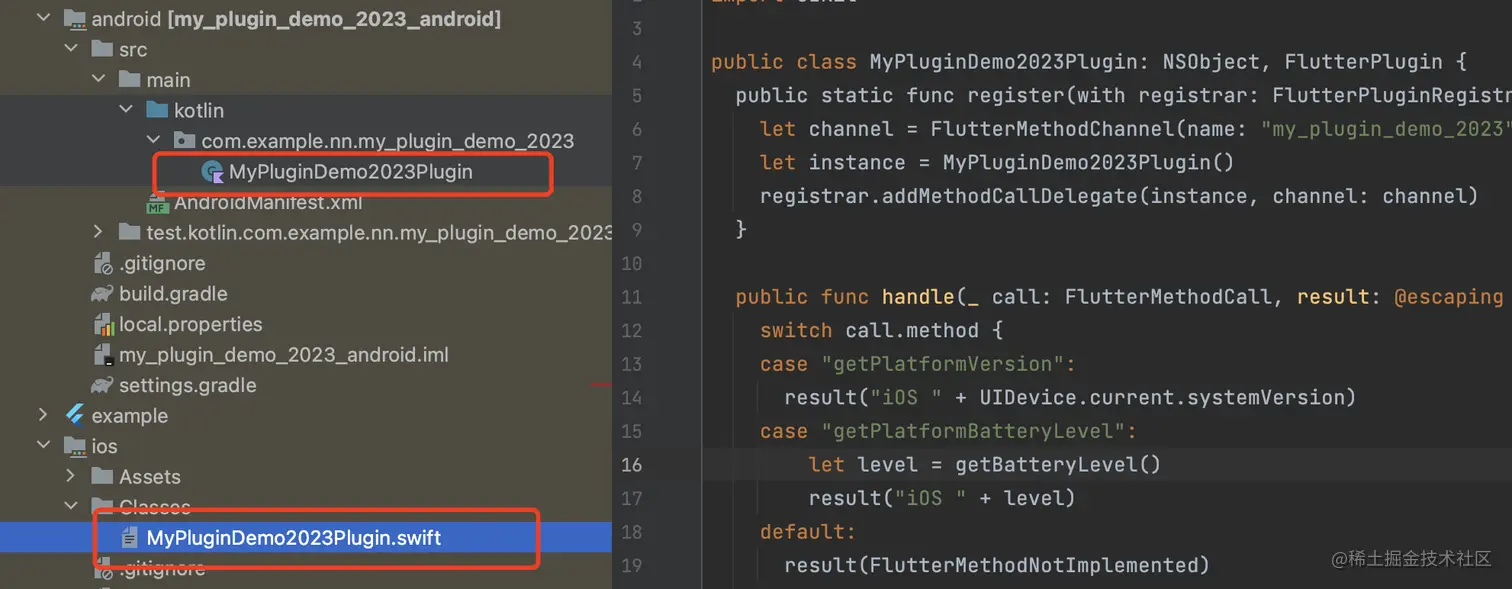Viewport: 1512px width, 589px height.
Task: Open the settings.gradle file
Action: [x=187, y=385]
